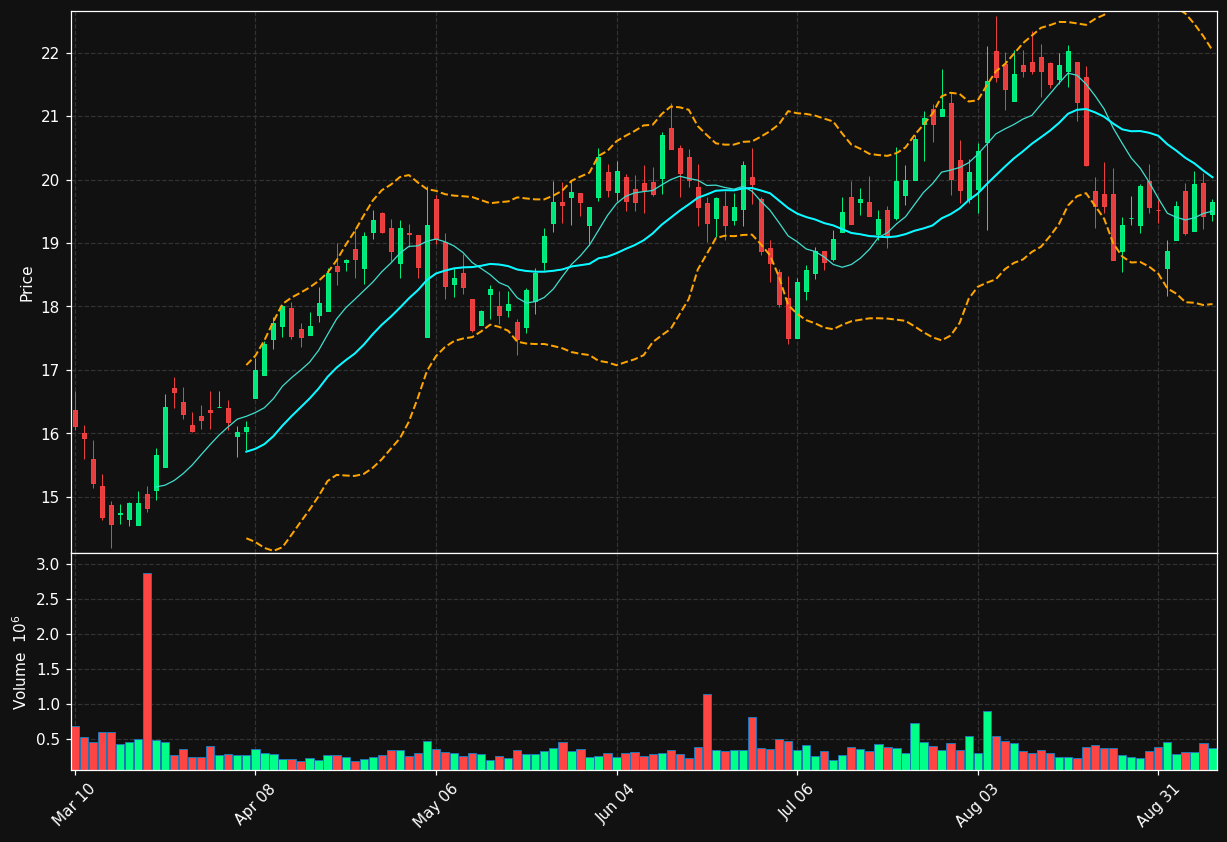Select the mid-June red volume bar above 1.0

(x=707, y=732)
